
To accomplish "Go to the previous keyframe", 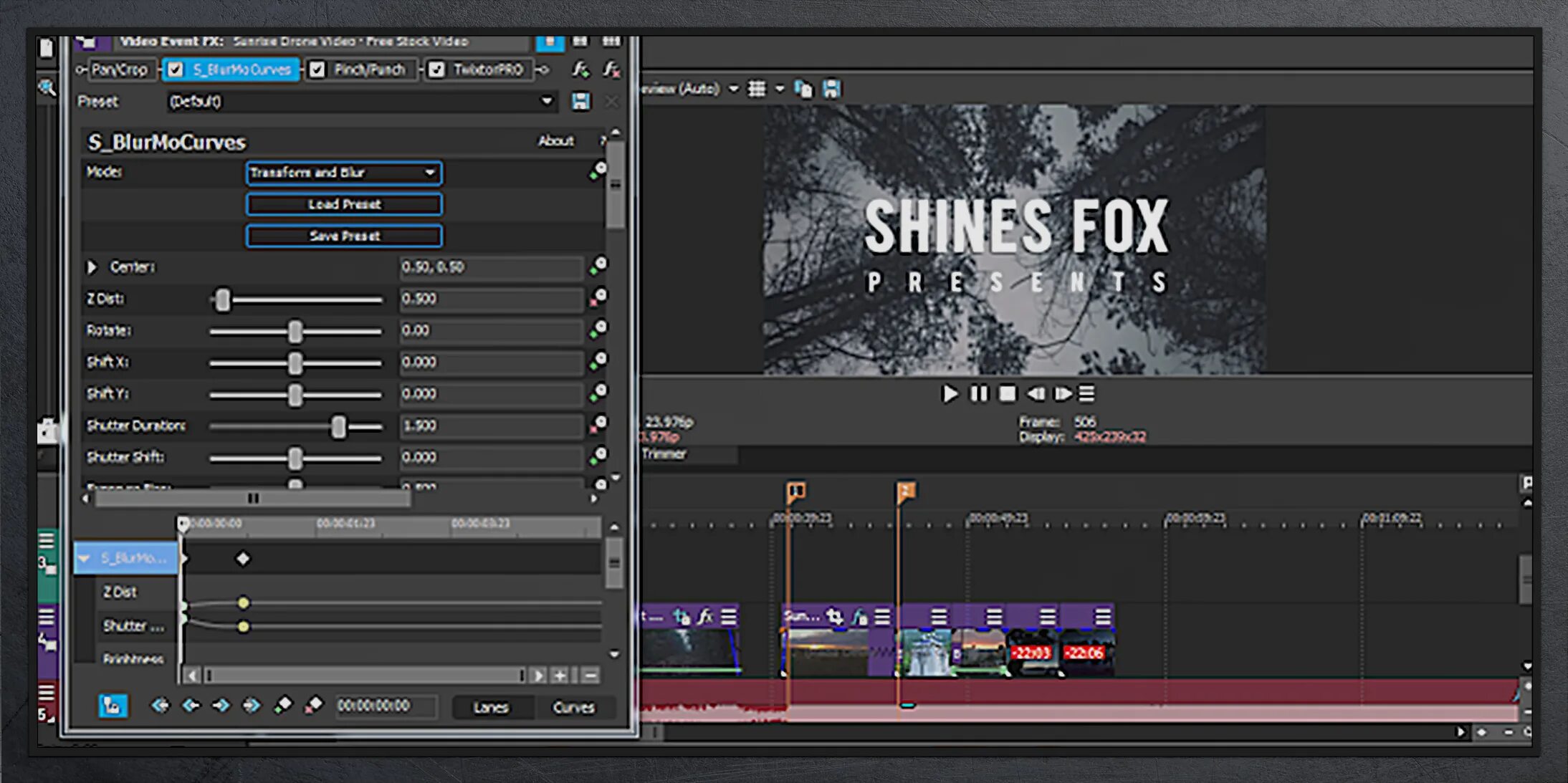I will click(x=191, y=706).
